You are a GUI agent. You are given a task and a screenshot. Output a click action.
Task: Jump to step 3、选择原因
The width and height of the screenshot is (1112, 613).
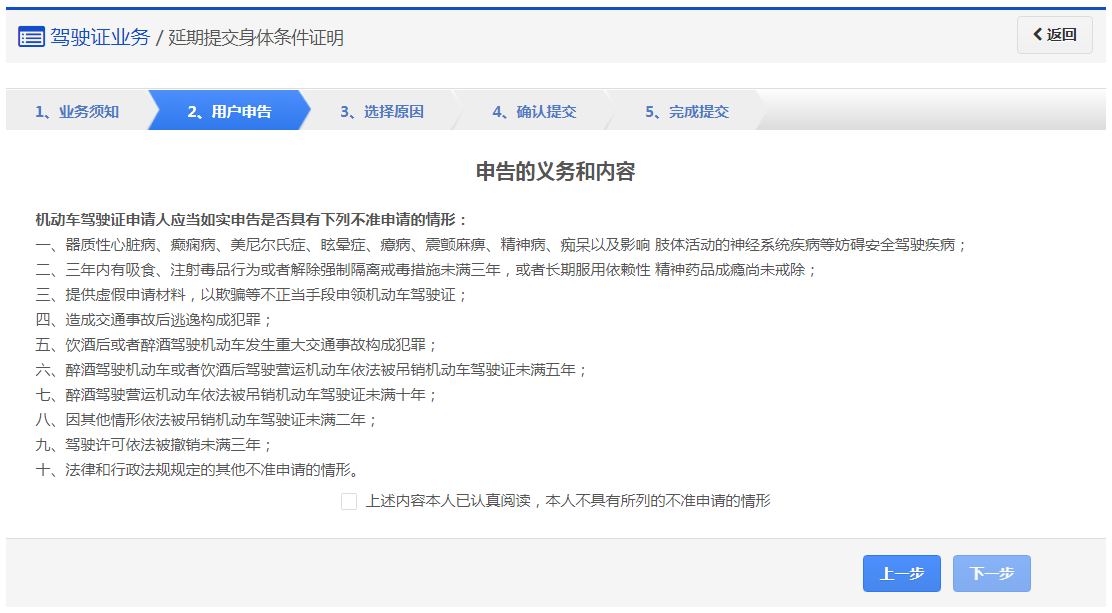pyautogui.click(x=381, y=111)
